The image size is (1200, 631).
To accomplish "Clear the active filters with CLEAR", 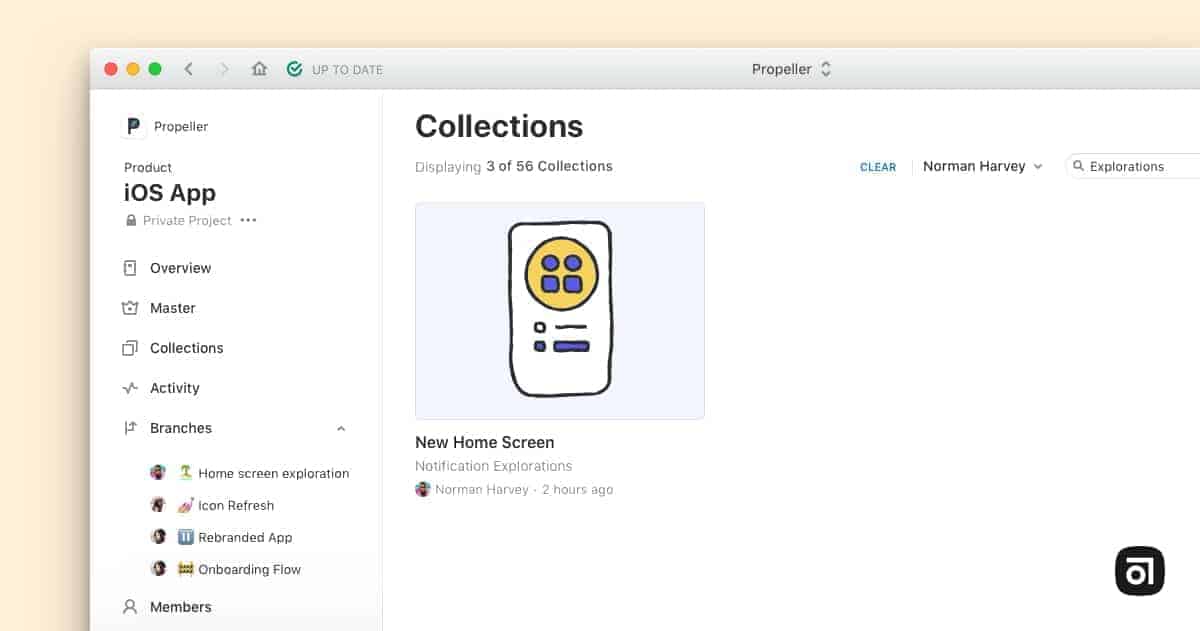I will (878, 167).
